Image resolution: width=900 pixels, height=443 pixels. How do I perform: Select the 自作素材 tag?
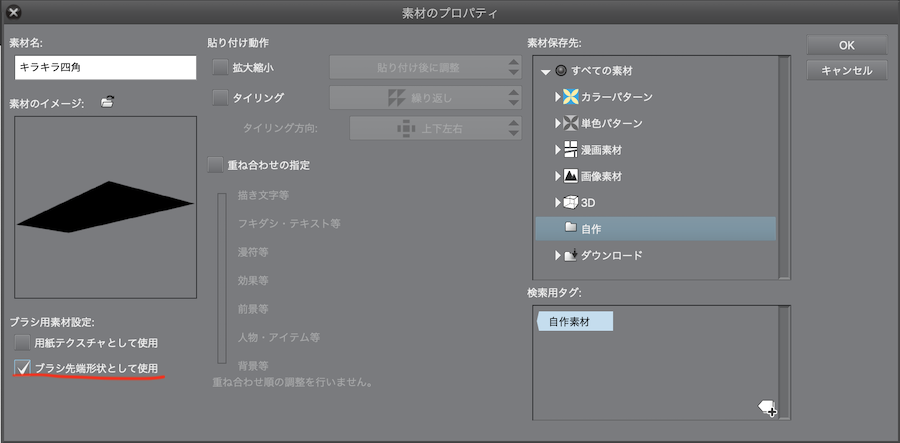pyautogui.click(x=575, y=321)
